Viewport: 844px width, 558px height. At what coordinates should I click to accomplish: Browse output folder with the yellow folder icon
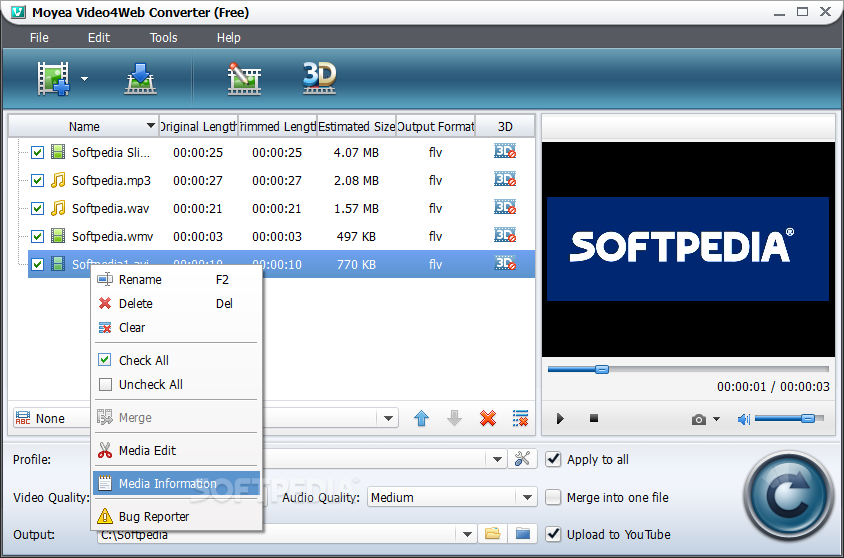493,534
